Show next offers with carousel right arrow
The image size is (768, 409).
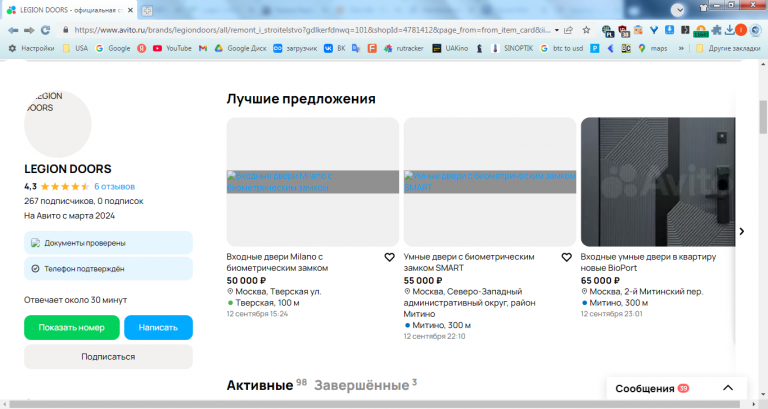742,231
